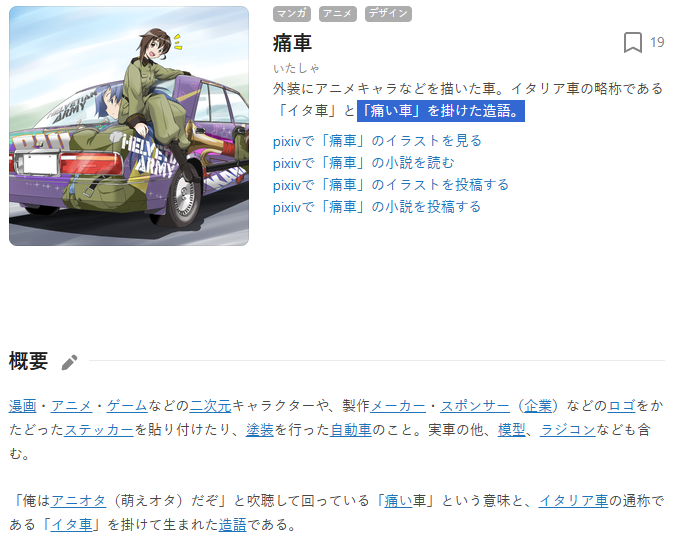The width and height of the screenshot is (676, 543).
Task: Select the アニメ category tag
Action: tap(338, 14)
